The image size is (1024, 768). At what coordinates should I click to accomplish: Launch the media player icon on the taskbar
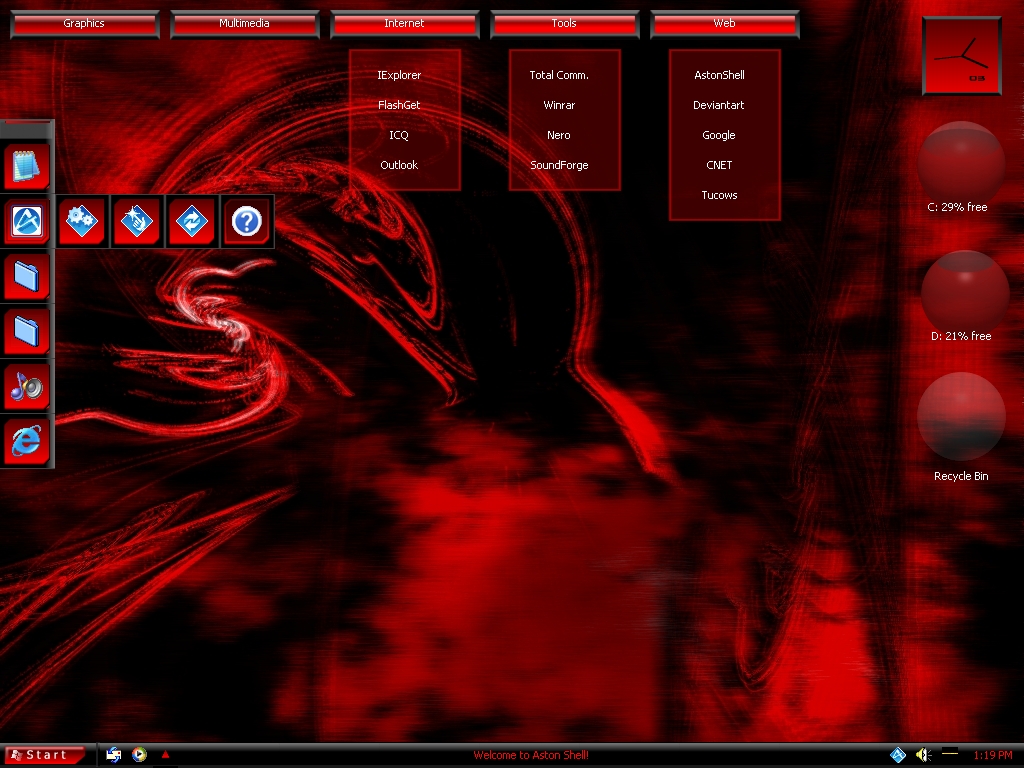(x=139, y=754)
